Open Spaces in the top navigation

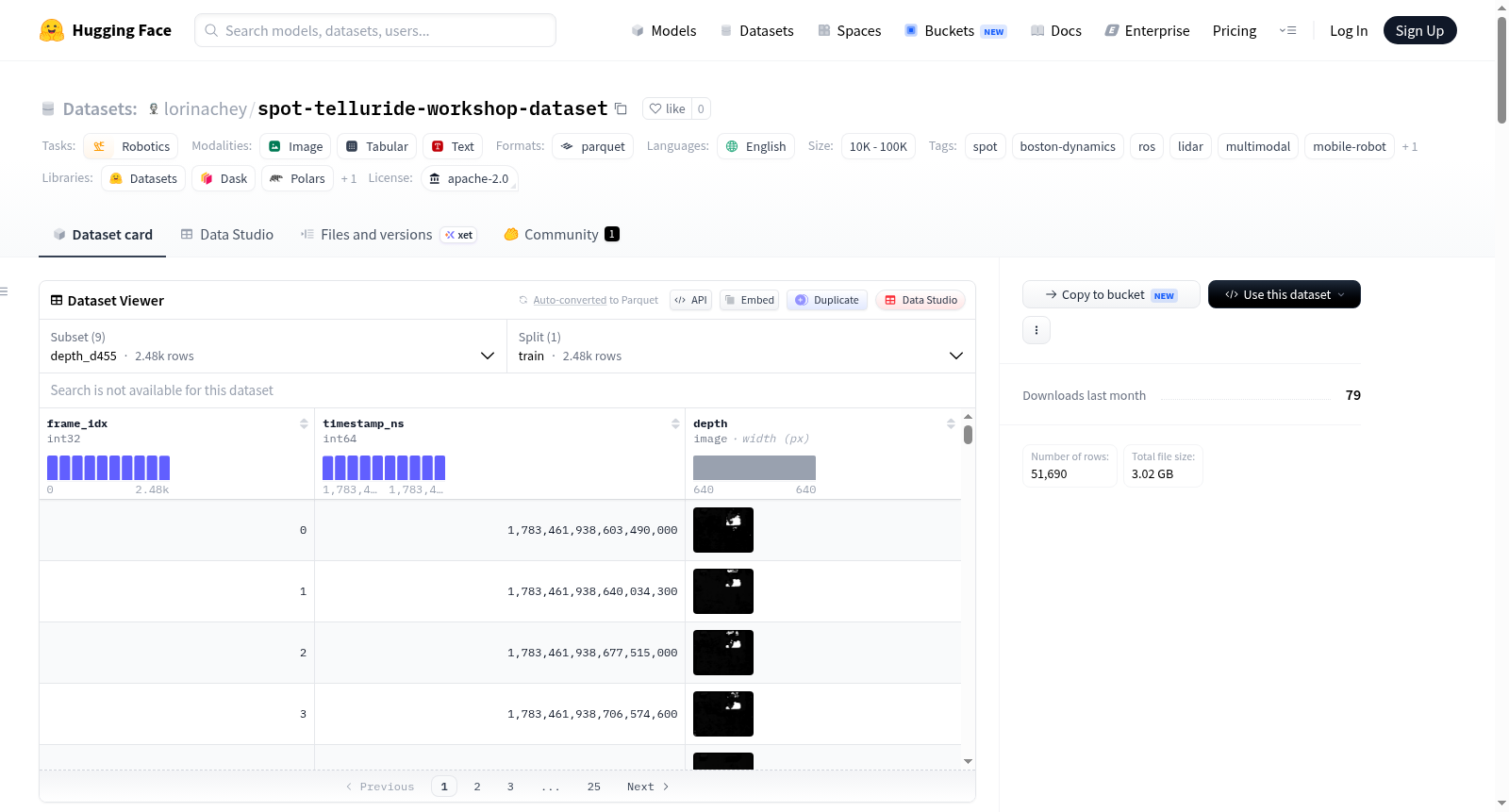(x=849, y=30)
